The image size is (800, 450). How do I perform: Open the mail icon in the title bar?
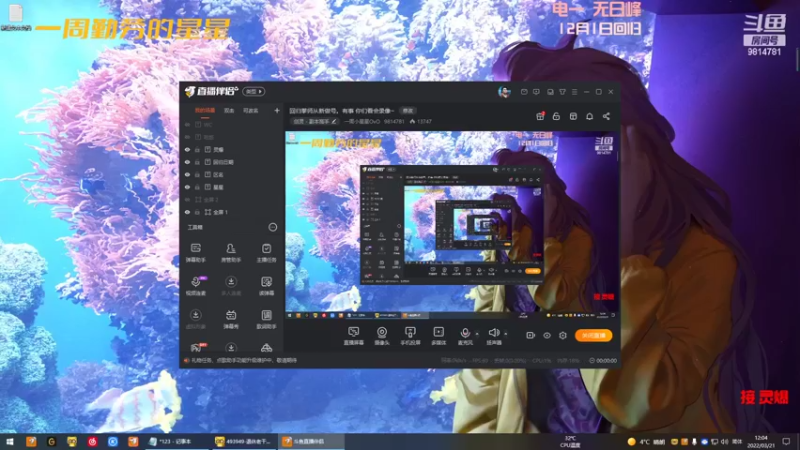524,92
